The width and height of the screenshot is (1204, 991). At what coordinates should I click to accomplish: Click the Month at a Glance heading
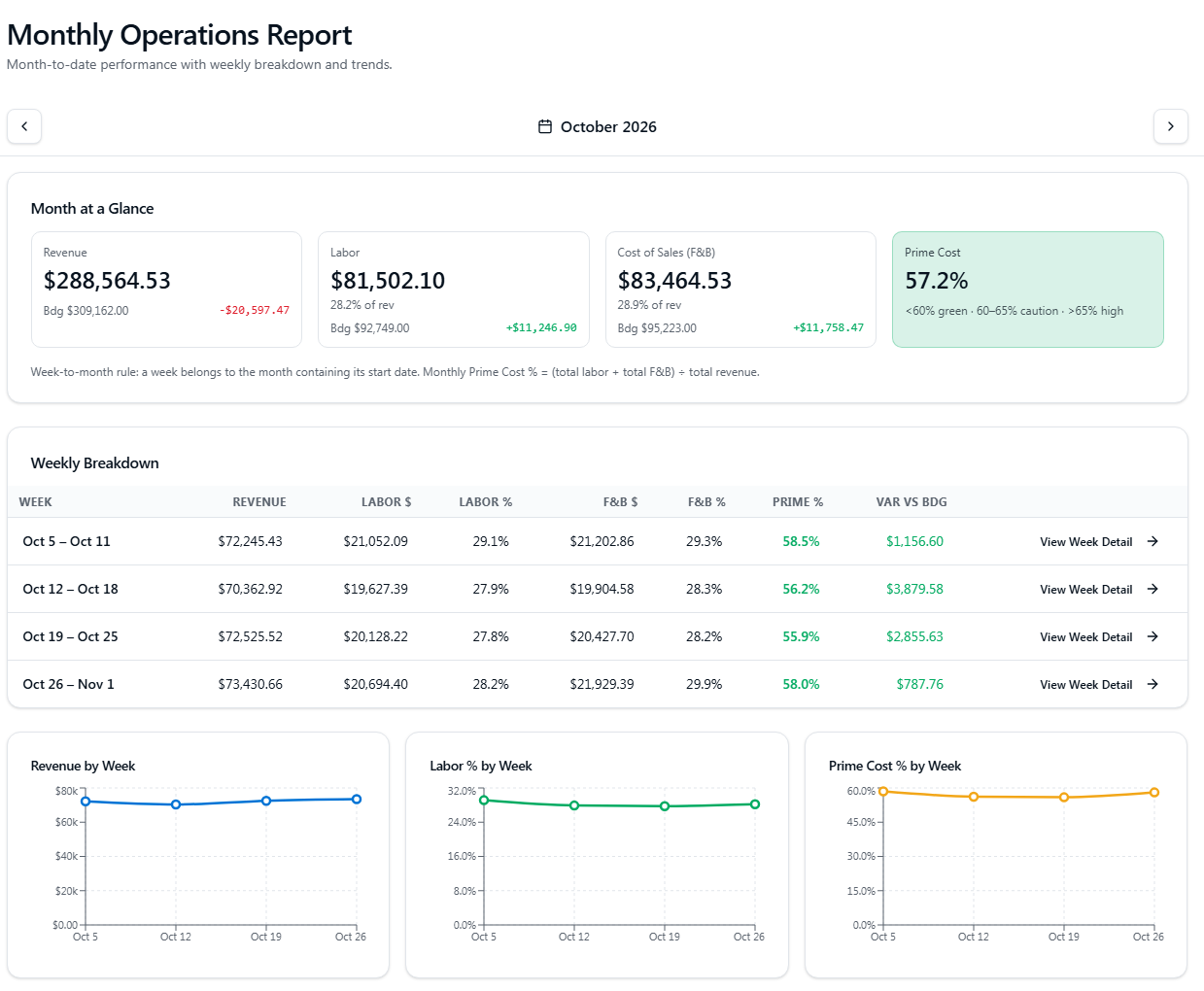point(92,209)
